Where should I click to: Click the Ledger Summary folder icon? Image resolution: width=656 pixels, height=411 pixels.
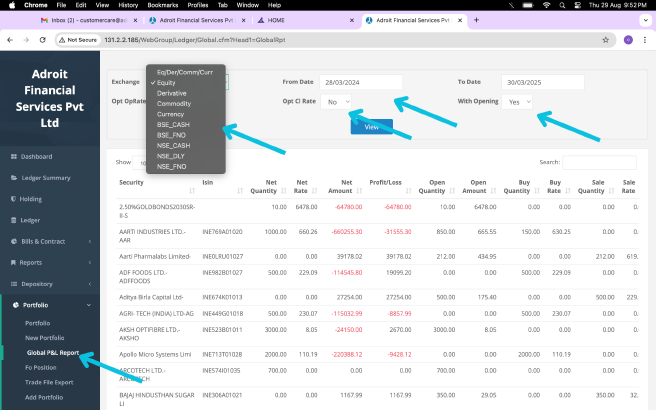point(13,177)
